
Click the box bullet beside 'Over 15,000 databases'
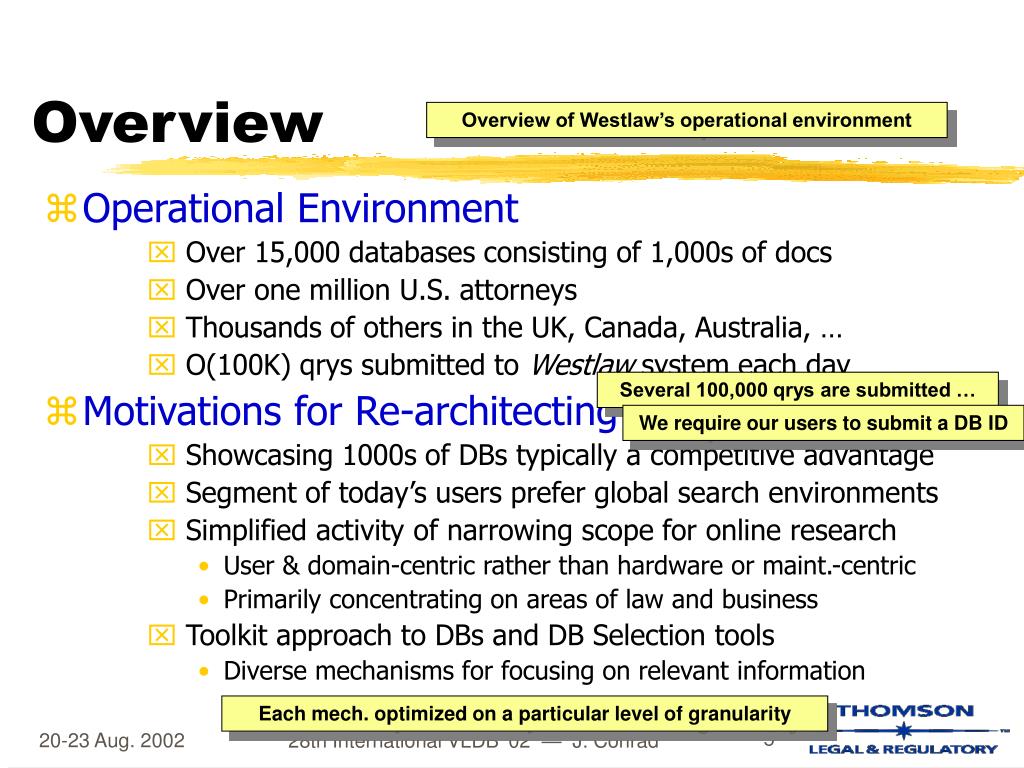(x=161, y=253)
